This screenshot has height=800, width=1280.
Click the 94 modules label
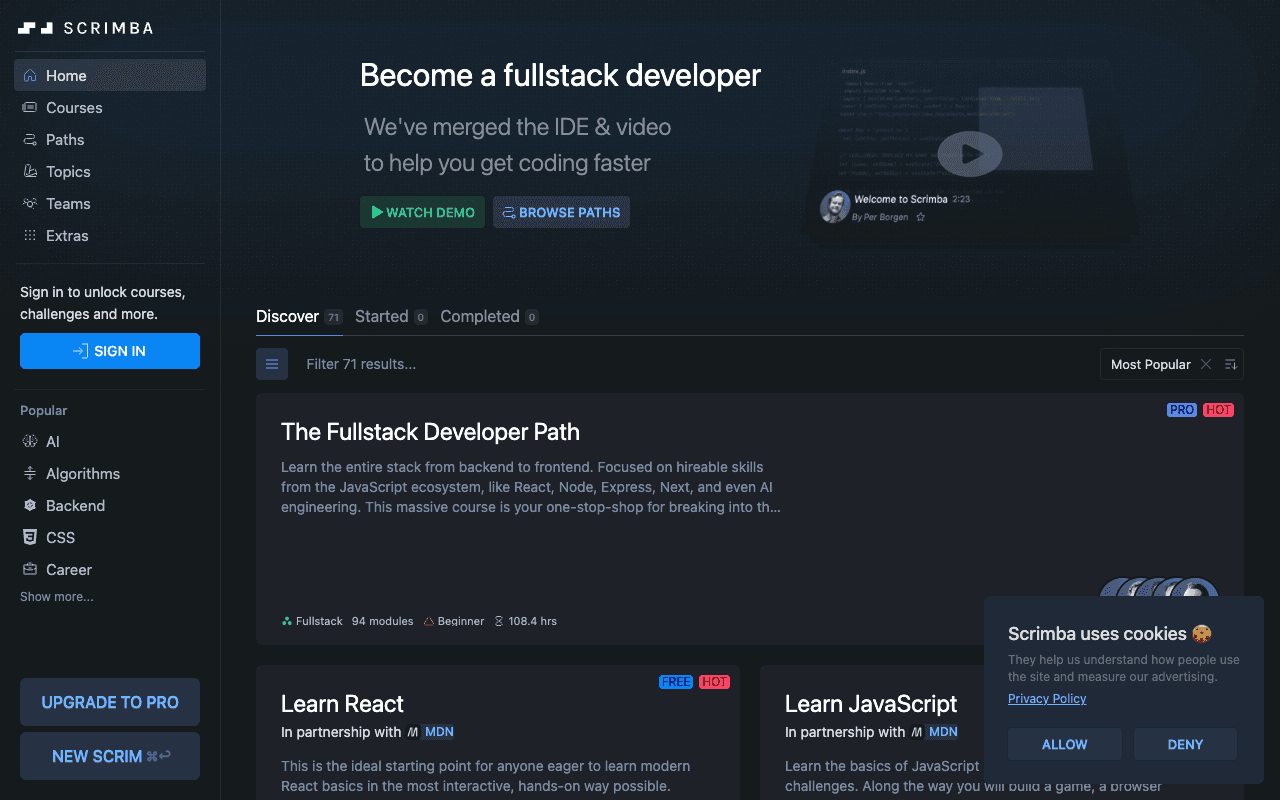click(382, 621)
